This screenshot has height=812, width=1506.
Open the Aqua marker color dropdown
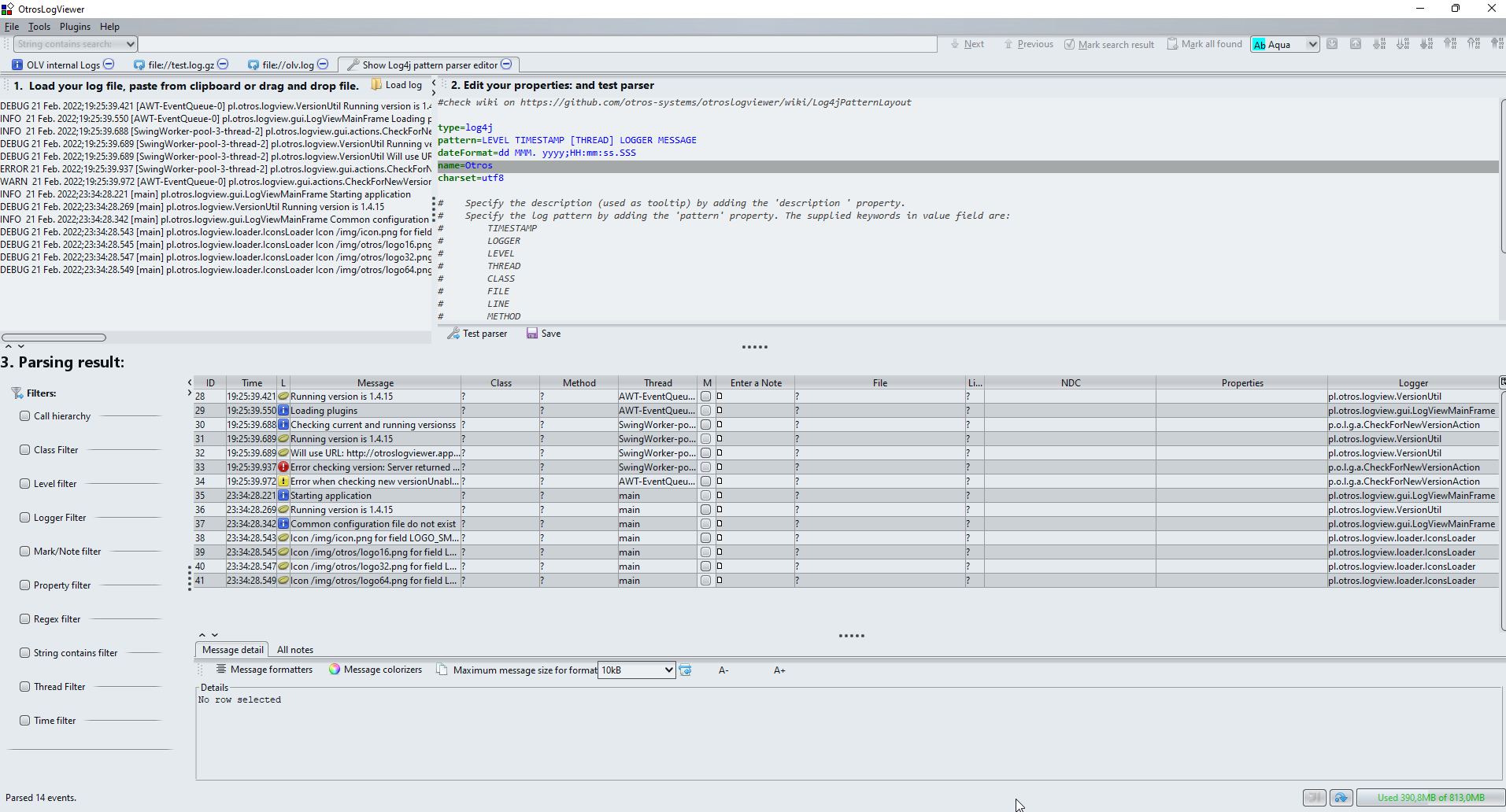pyautogui.click(x=1312, y=44)
